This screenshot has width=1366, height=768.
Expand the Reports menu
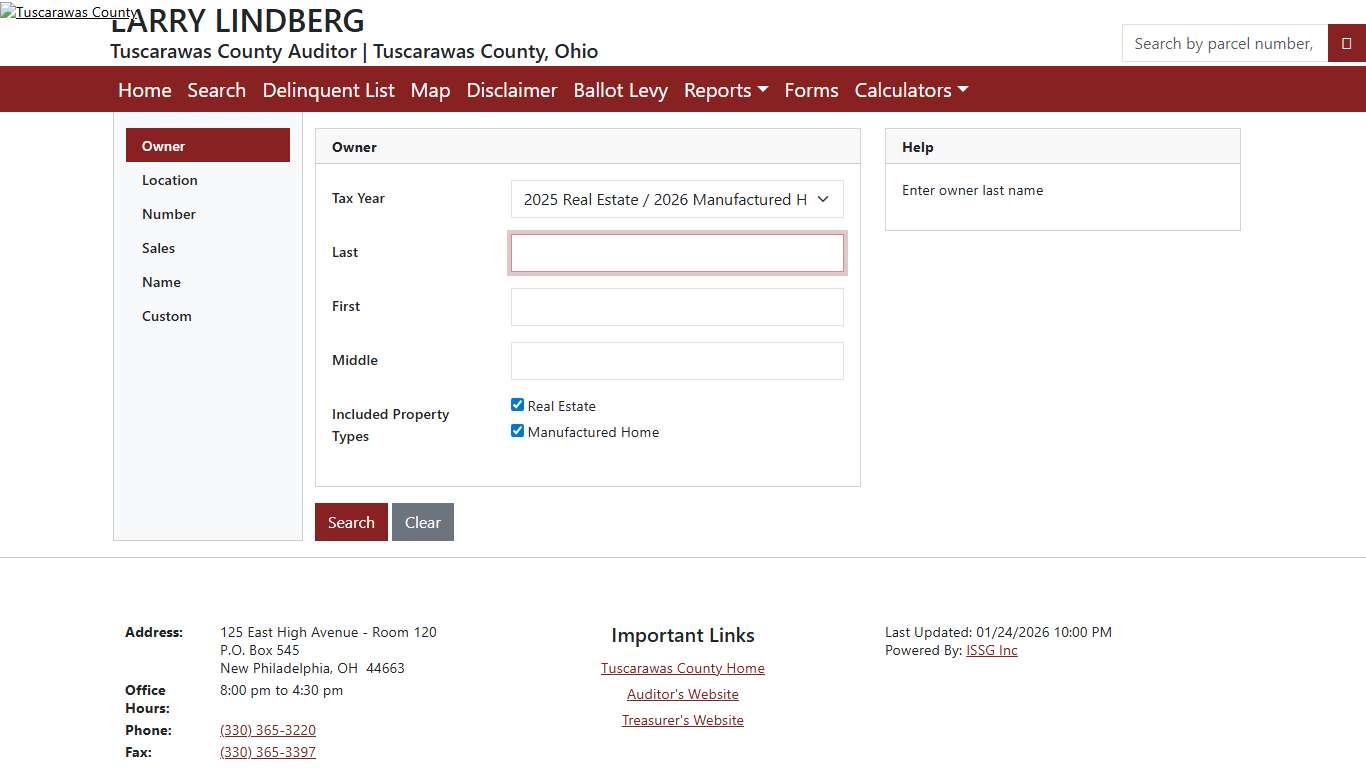(x=725, y=90)
